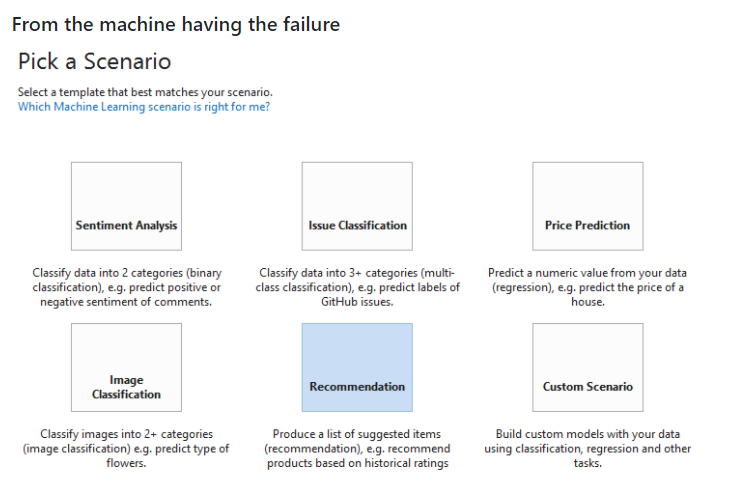Viewport: 732px width, 496px height.
Task: Click the 'Issue Classification' label text
Action: 357,226
